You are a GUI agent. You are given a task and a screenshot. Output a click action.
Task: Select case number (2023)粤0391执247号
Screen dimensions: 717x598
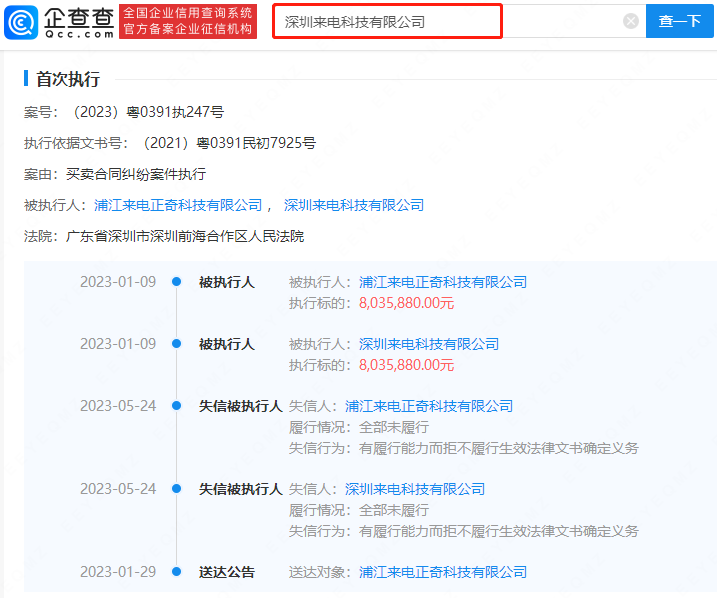[146, 112]
